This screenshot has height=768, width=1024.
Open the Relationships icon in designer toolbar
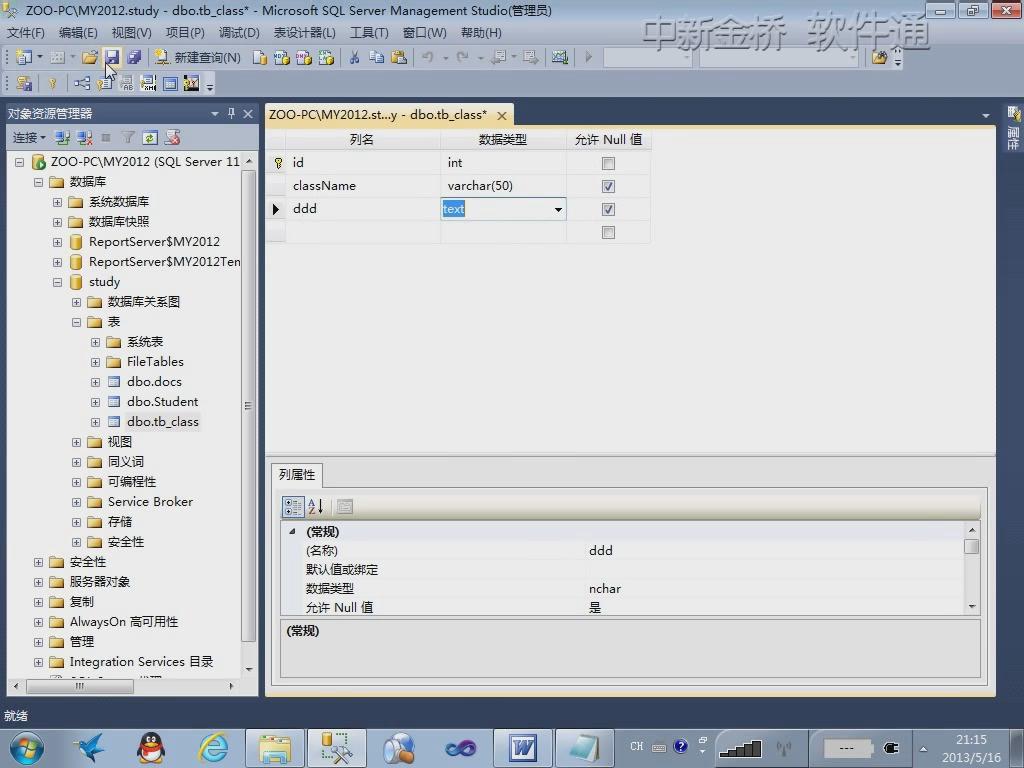pos(82,84)
